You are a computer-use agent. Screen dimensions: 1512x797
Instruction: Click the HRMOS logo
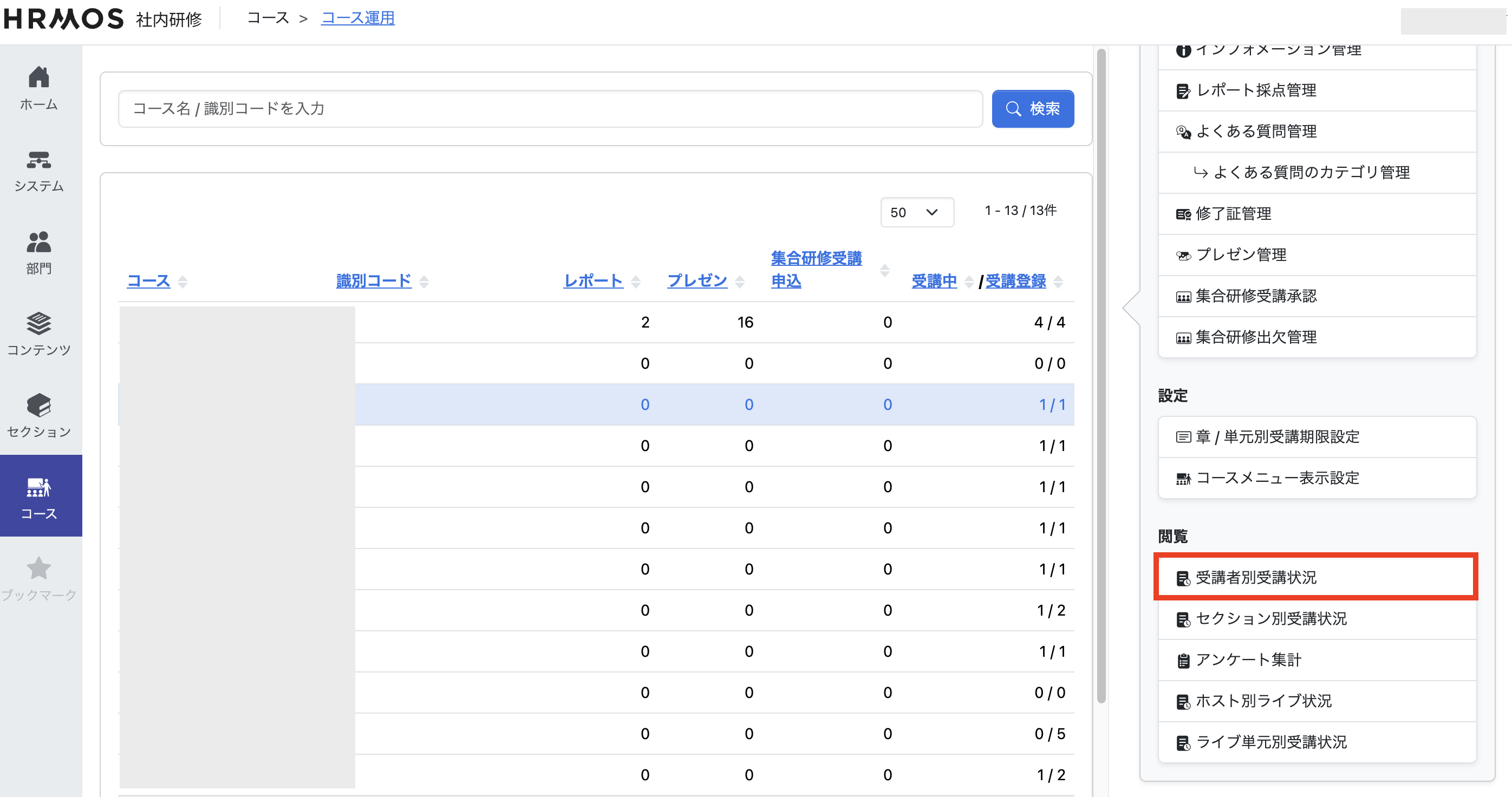click(x=63, y=19)
